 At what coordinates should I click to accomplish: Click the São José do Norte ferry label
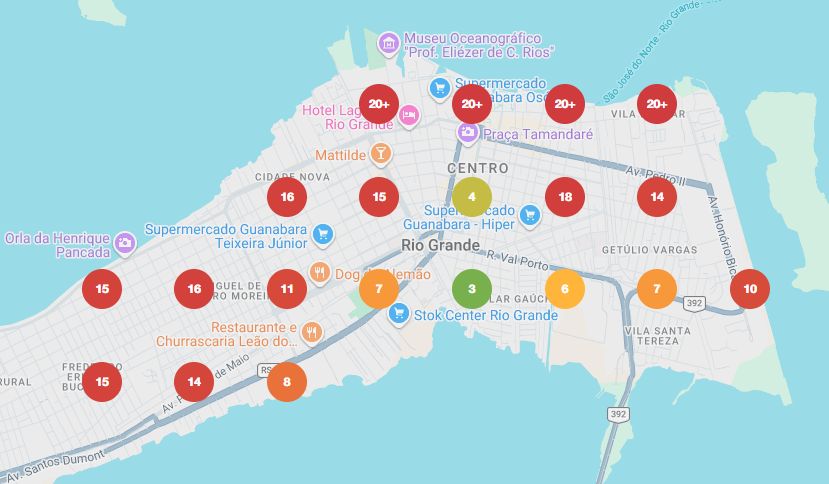(650, 51)
